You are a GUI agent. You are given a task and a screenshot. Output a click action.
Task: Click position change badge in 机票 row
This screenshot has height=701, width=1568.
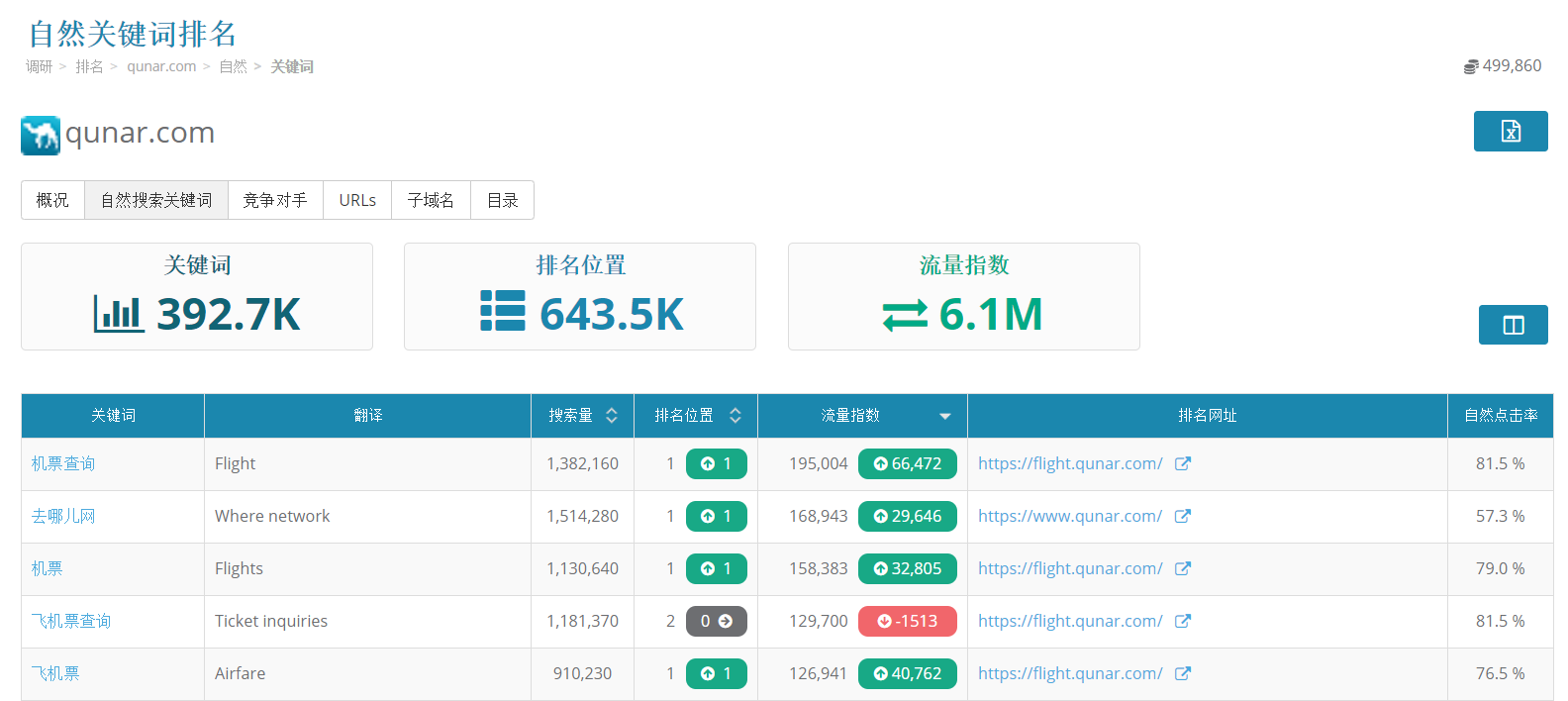tap(717, 568)
